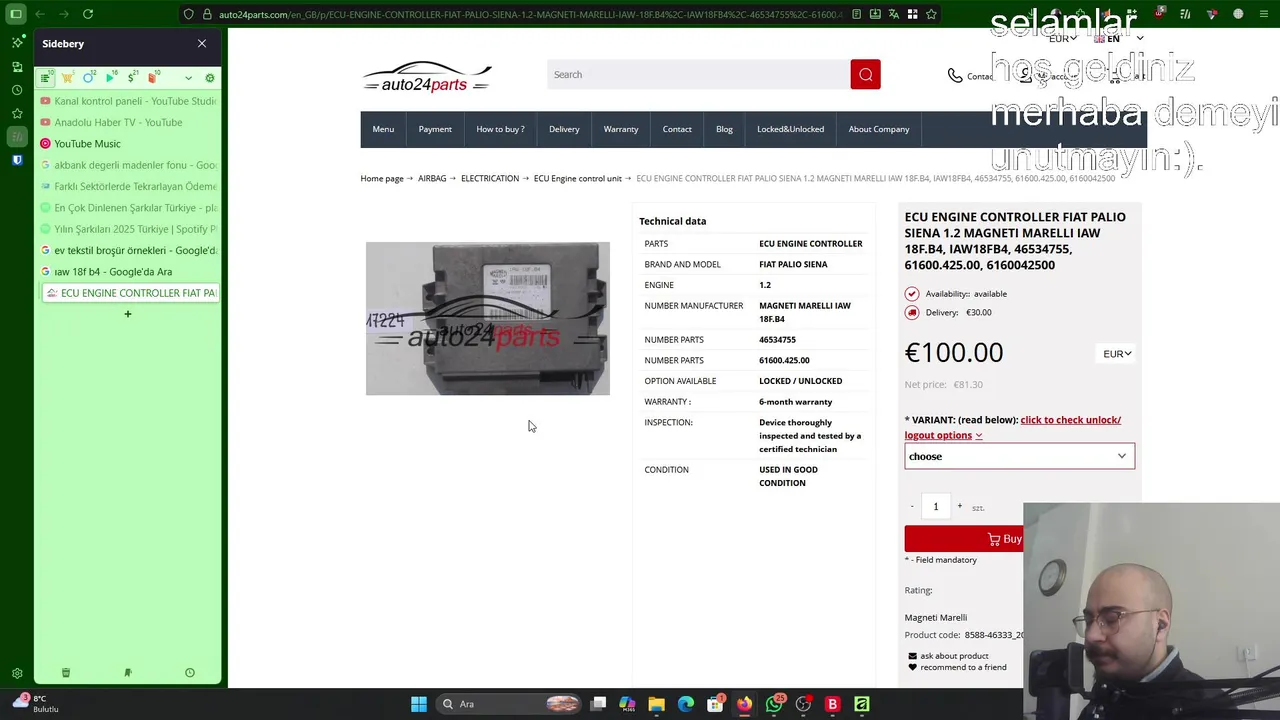Image resolution: width=1280 pixels, height=720 pixels.
Task: Open the Contact menu item
Action: (x=677, y=129)
